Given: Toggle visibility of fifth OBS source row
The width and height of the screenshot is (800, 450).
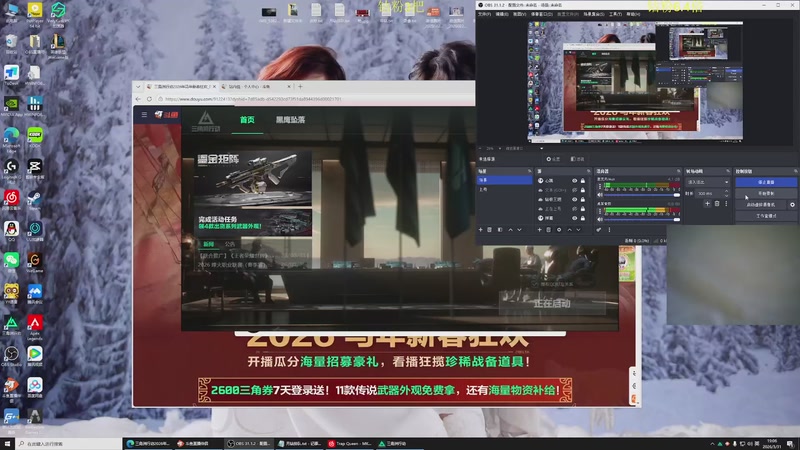Looking at the screenshot, I should (x=574, y=218).
